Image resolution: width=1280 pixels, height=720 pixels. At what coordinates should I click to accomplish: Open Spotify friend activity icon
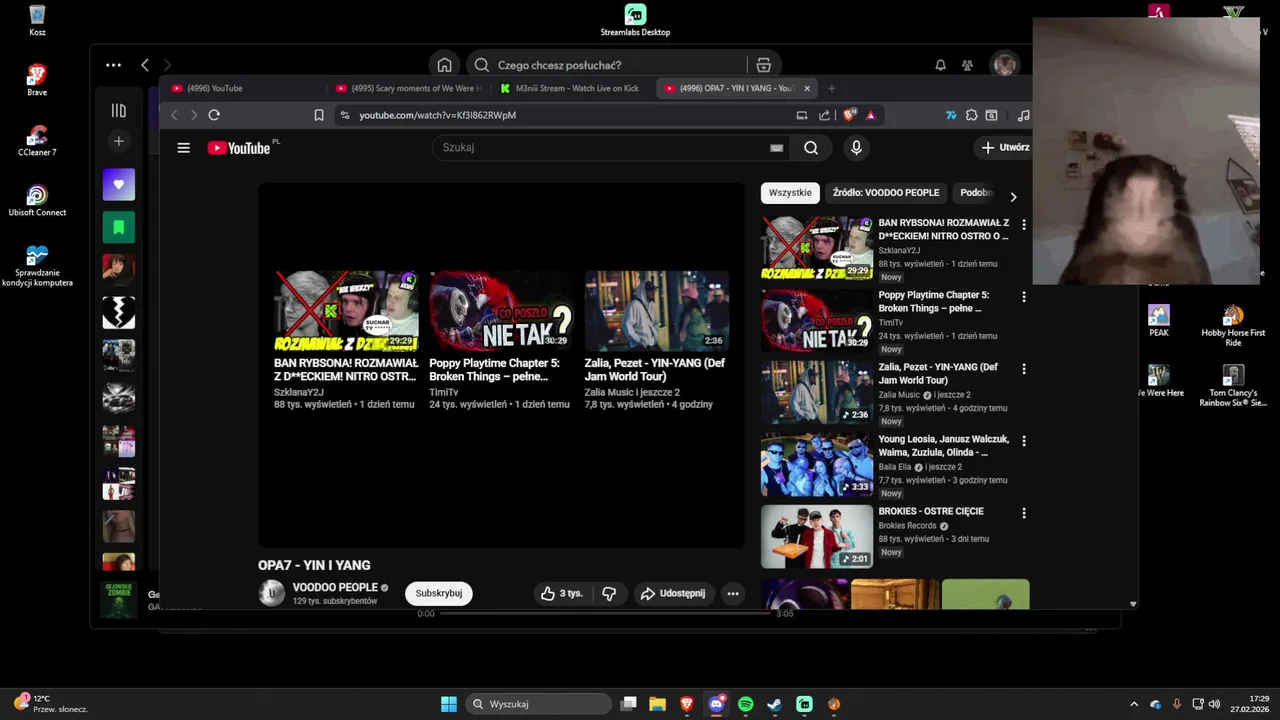(967, 65)
